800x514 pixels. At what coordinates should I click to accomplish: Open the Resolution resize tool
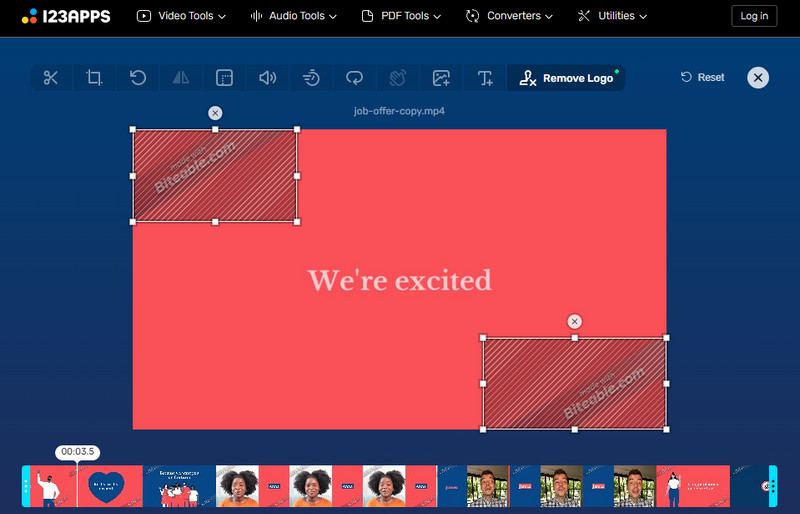(x=224, y=78)
